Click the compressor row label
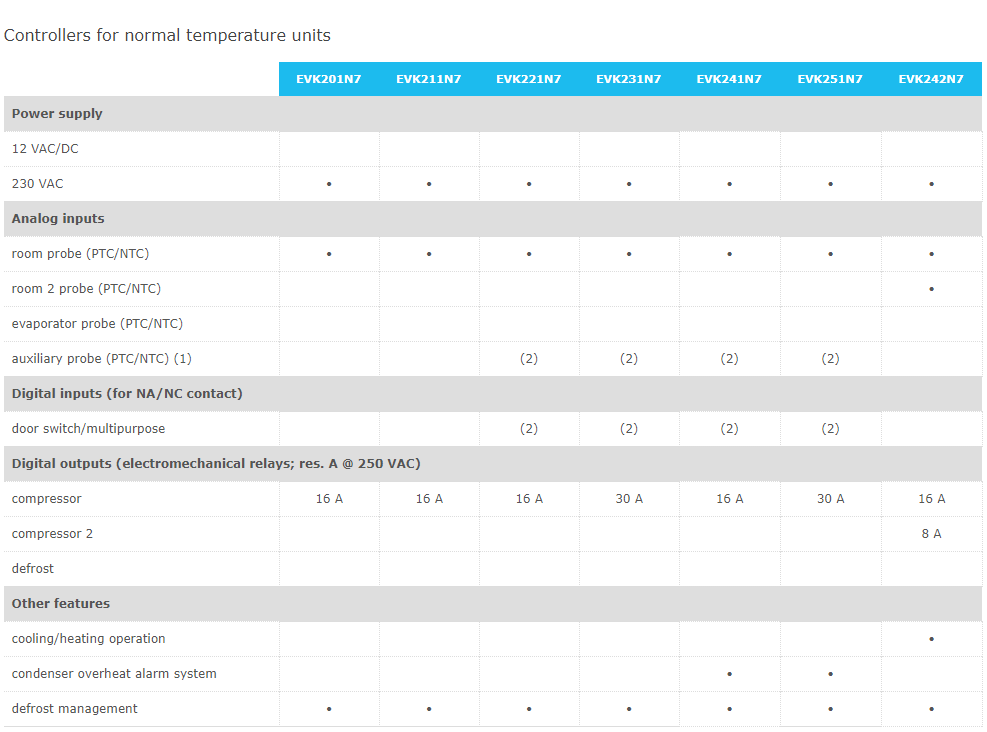This screenshot has width=987, height=732. 47,499
